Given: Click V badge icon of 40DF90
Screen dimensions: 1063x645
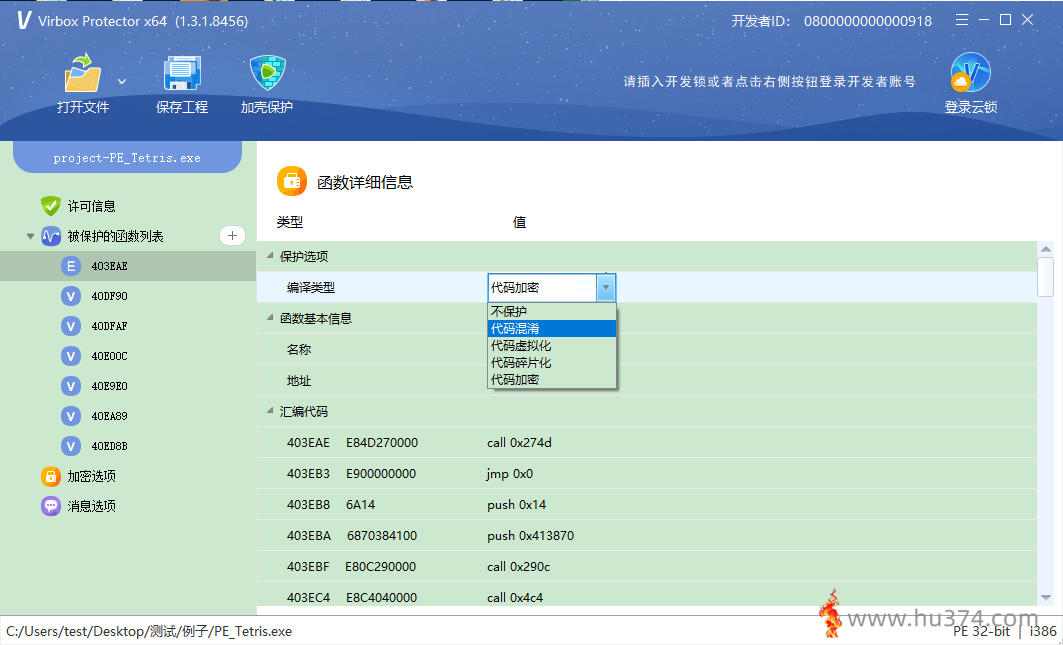Looking at the screenshot, I should [x=71, y=296].
